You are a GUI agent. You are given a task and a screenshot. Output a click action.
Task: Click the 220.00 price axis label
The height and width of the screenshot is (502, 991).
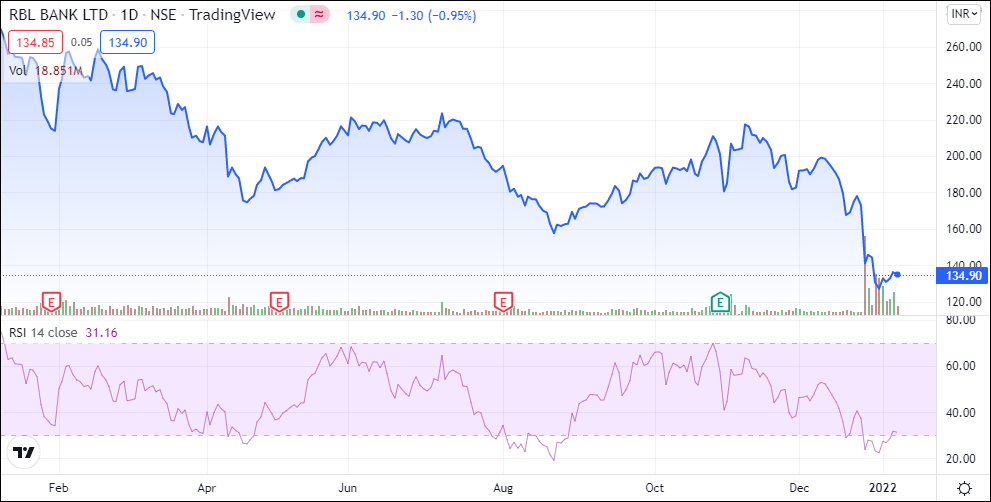click(963, 119)
